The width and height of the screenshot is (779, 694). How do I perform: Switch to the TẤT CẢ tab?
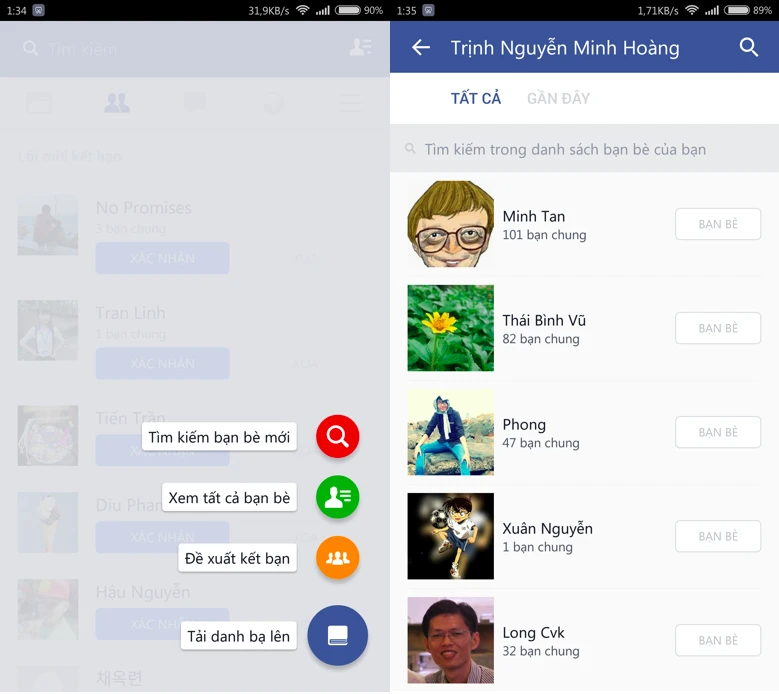click(x=475, y=98)
